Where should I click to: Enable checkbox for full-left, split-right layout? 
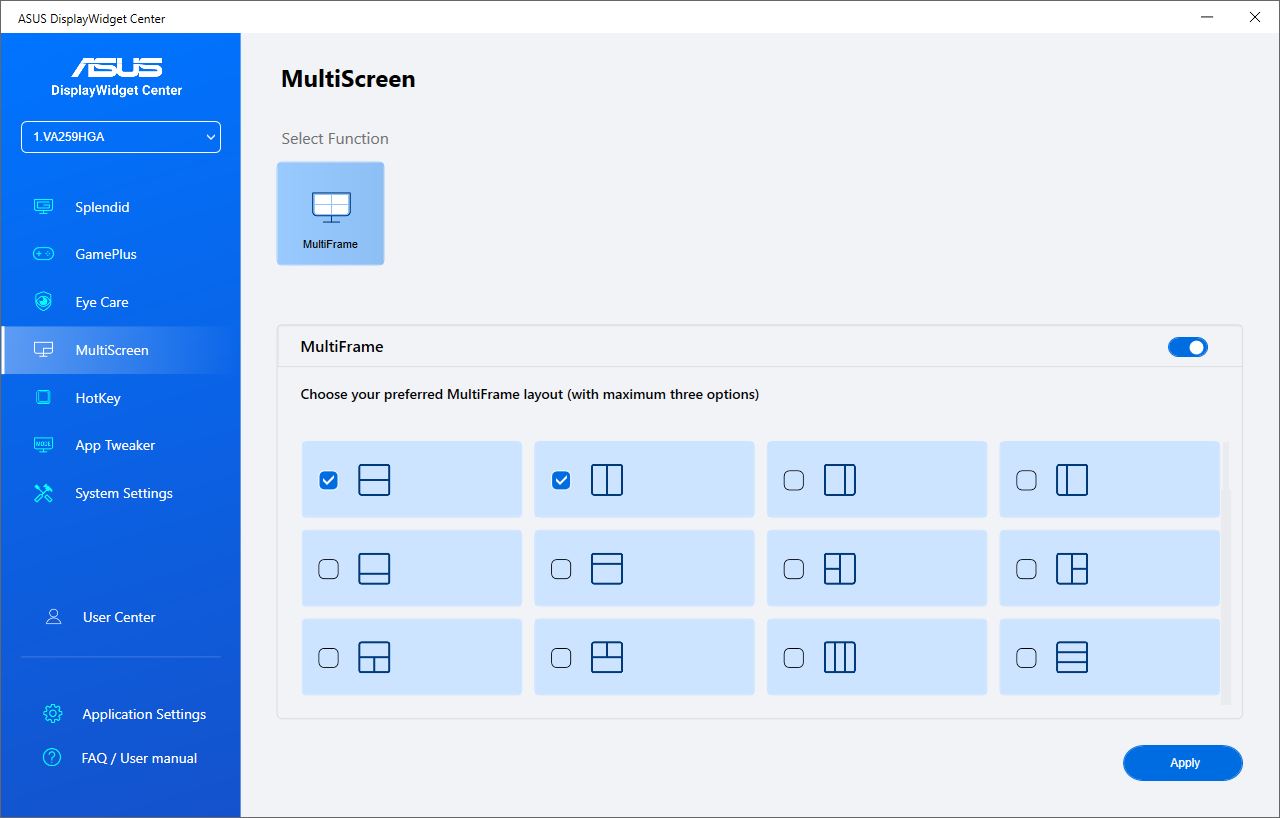[x=1026, y=569]
